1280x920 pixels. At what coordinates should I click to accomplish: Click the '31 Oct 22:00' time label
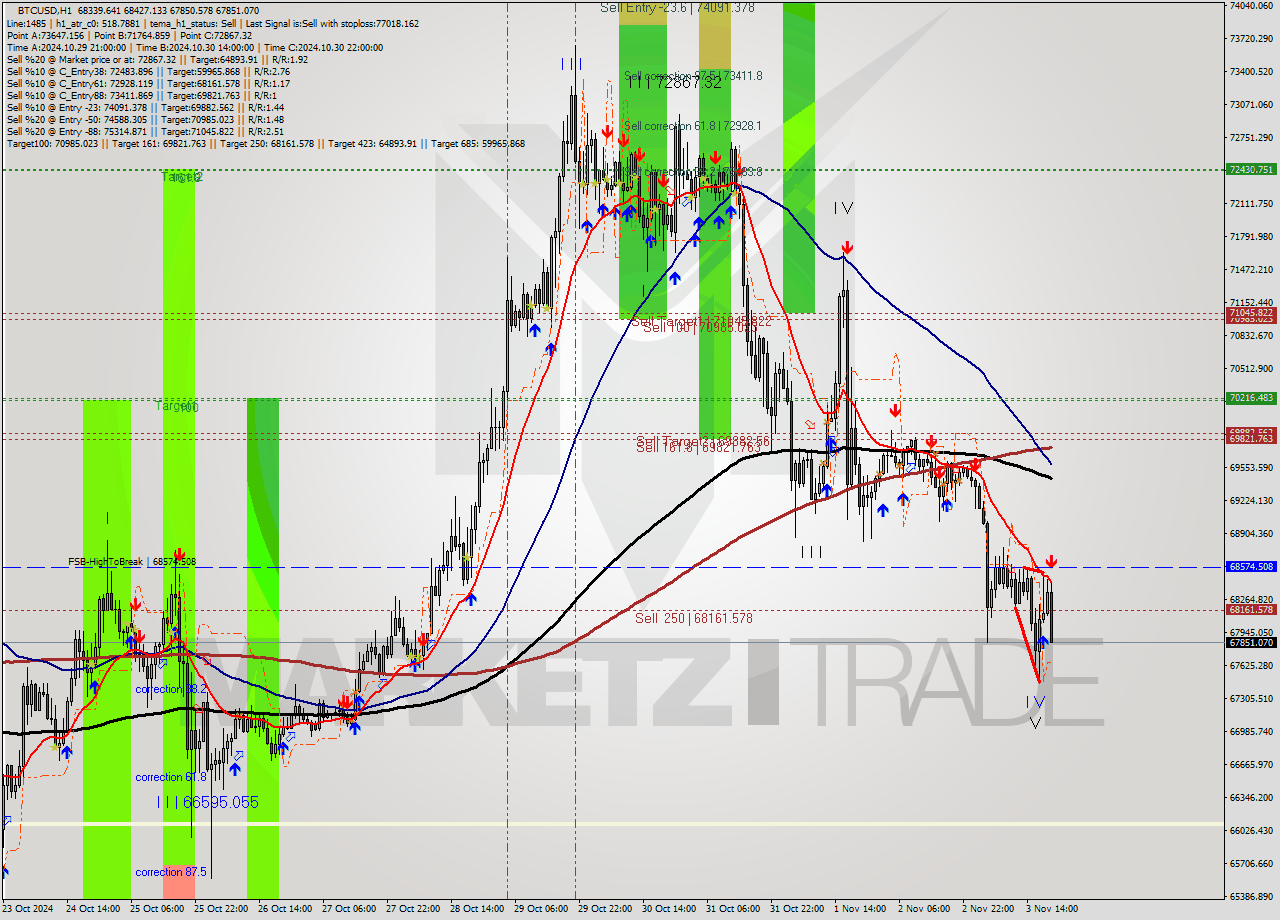[x=797, y=909]
